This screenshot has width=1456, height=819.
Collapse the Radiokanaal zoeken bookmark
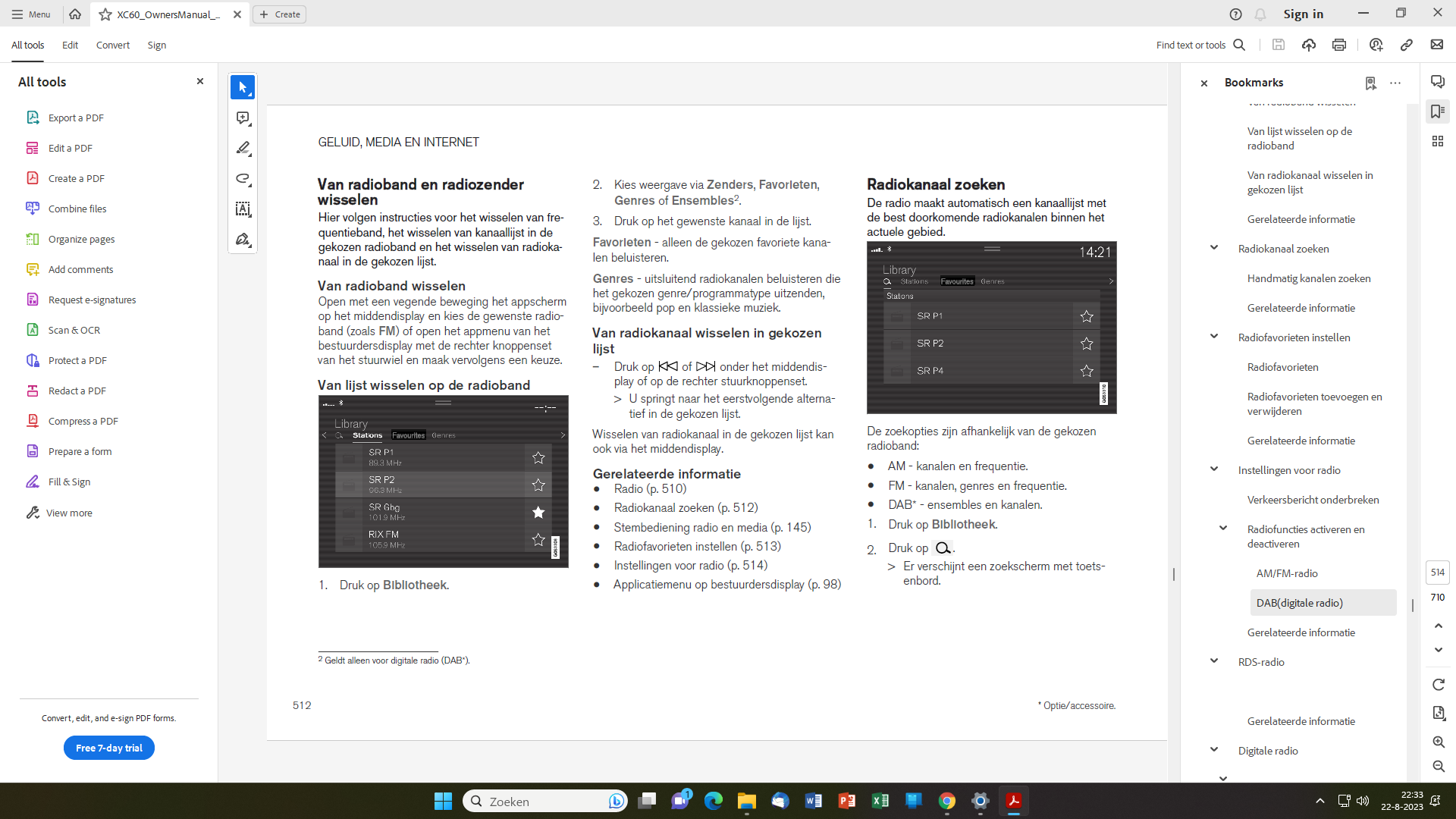1214,248
